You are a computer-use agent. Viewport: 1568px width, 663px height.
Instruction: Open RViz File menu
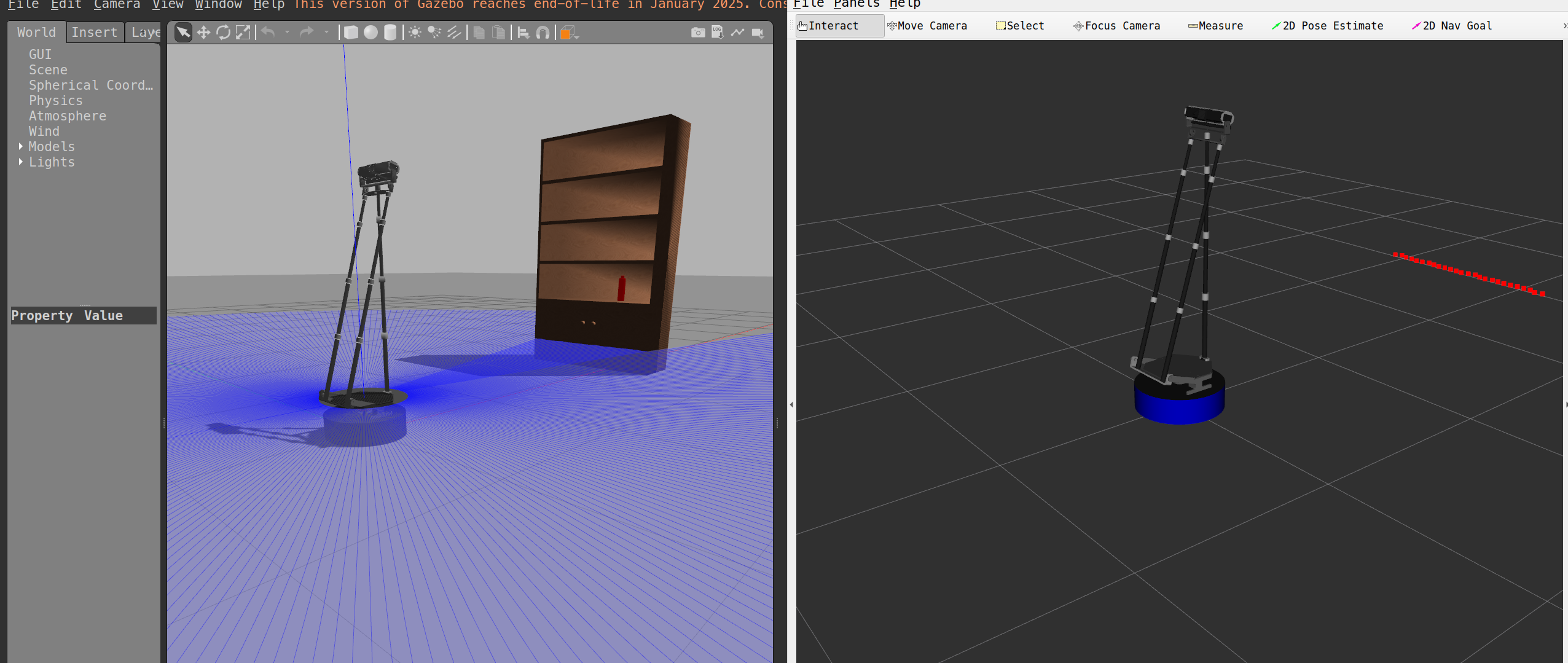[809, 4]
